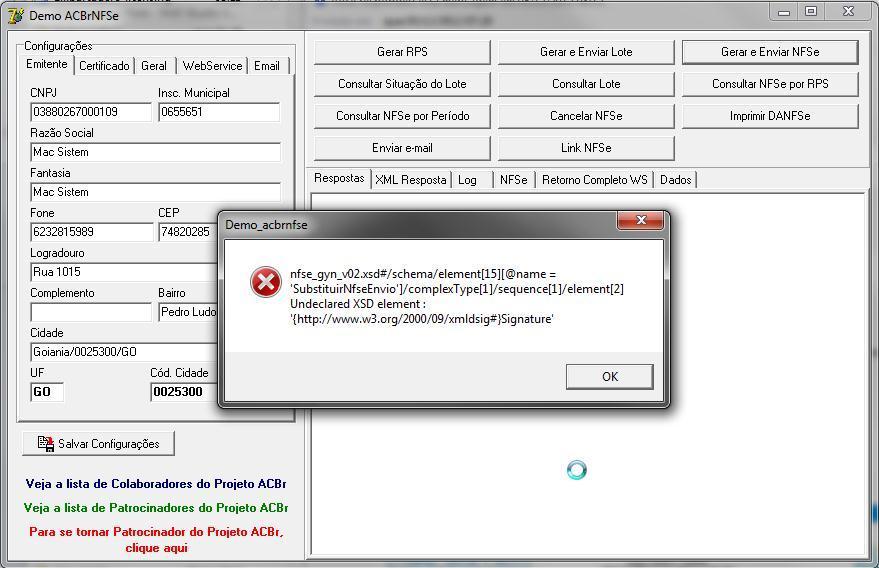Viewport: 879px width, 568px height.
Task: Click the Cancelar NFSe button
Action: pyautogui.click(x=586, y=116)
